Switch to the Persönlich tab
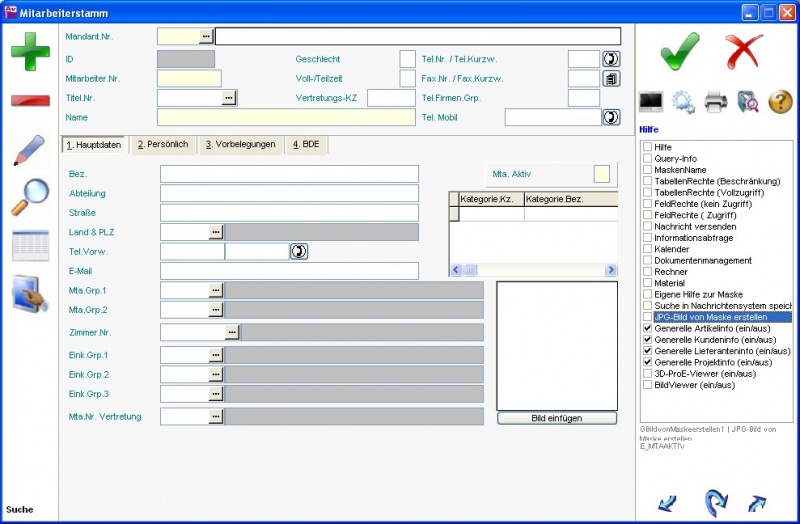Screen dimensions: 800x524 click(x=163, y=145)
